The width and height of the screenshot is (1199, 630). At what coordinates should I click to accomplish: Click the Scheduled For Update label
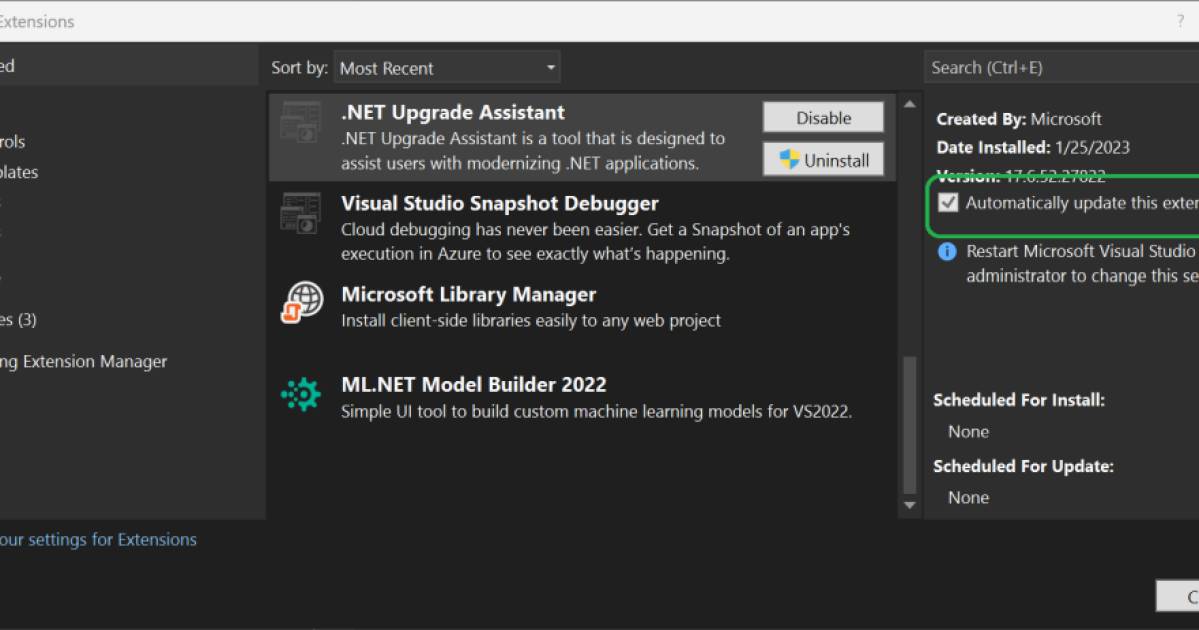[x=1023, y=466]
